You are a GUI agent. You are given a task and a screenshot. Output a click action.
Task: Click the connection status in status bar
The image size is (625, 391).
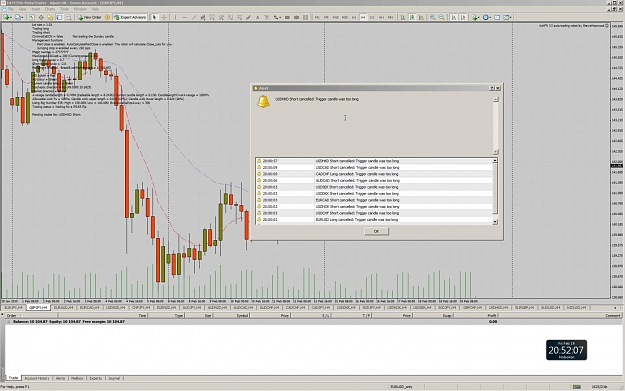click(x=599, y=387)
